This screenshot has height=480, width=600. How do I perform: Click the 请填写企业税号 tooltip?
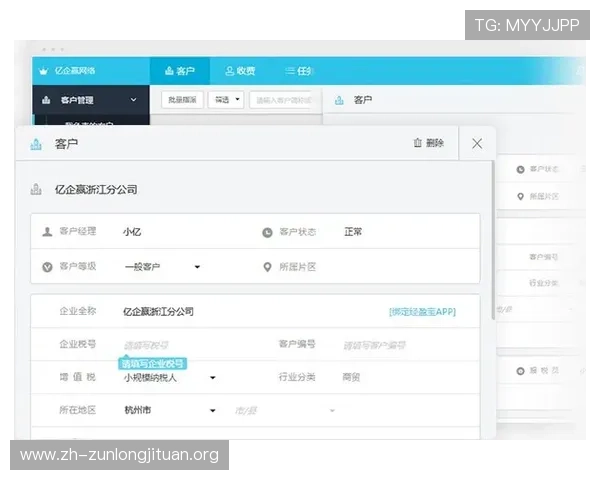click(x=152, y=363)
